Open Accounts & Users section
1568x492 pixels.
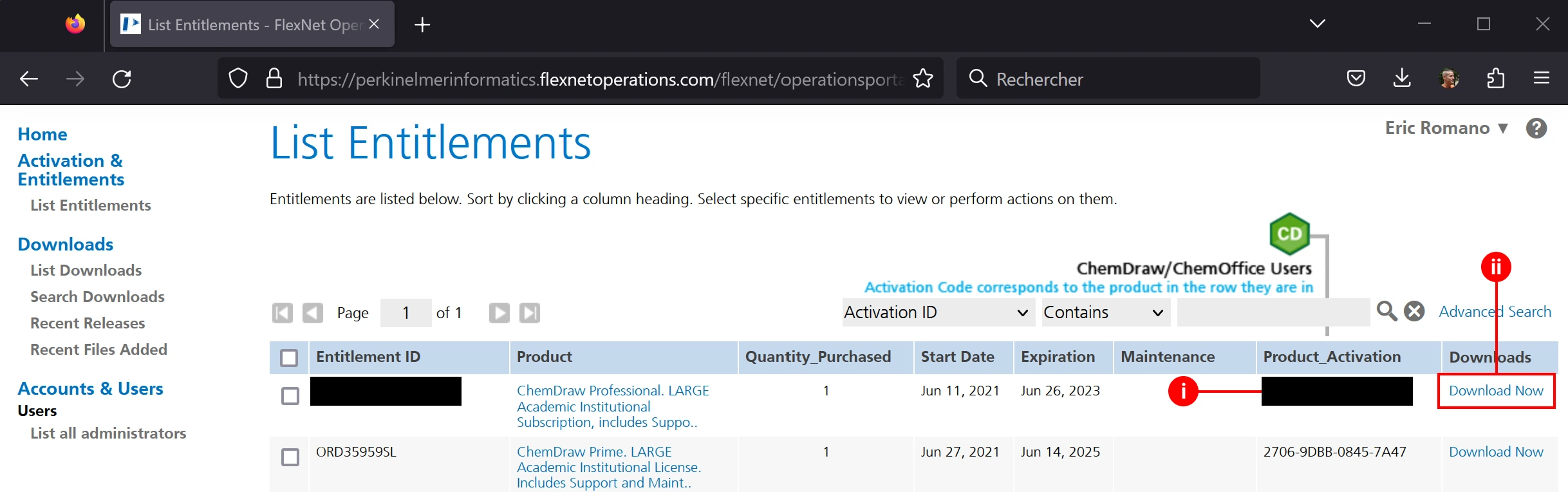point(91,389)
